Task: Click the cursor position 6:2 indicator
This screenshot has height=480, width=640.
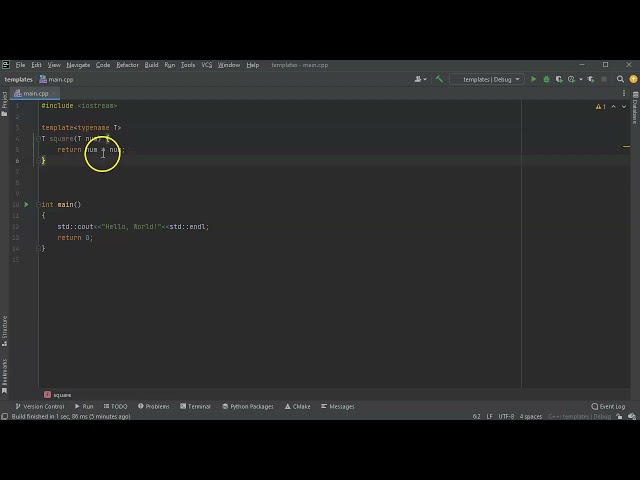Action: click(476, 416)
